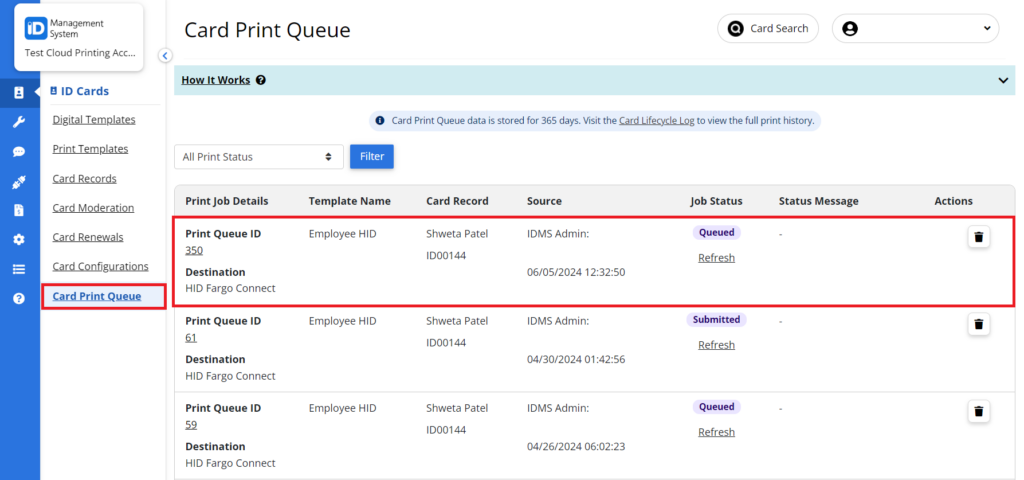1024x480 pixels.
Task: Click the Job Status column header
Action: coord(716,201)
